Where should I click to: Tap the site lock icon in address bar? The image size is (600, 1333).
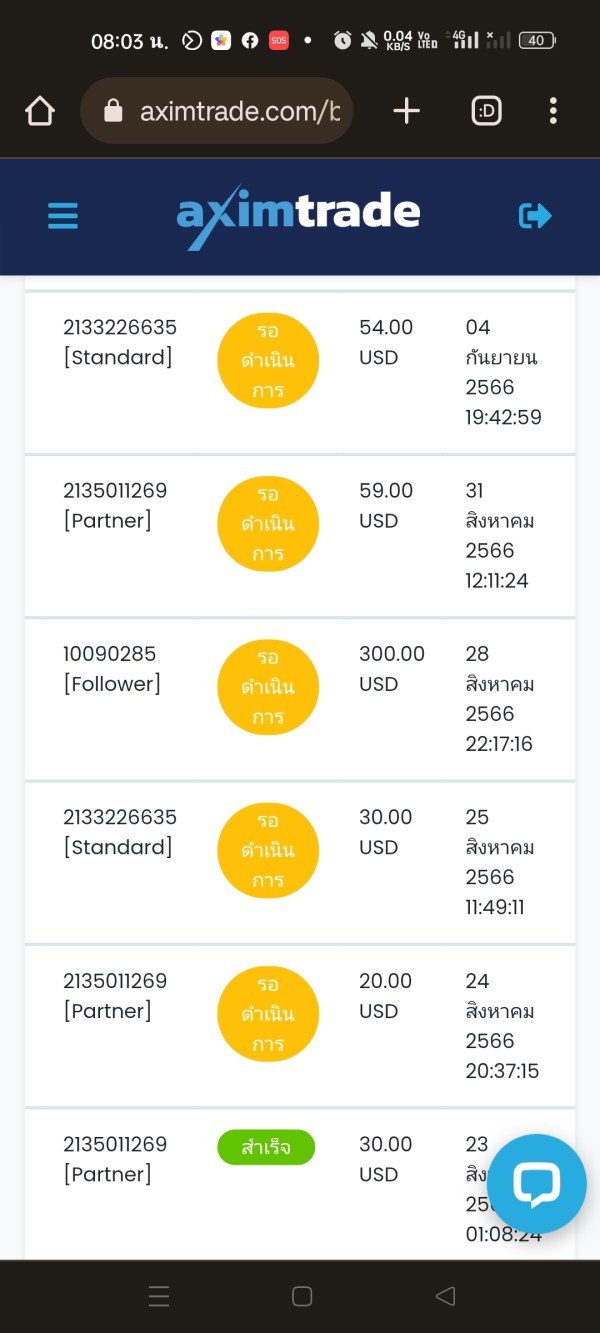(x=113, y=111)
